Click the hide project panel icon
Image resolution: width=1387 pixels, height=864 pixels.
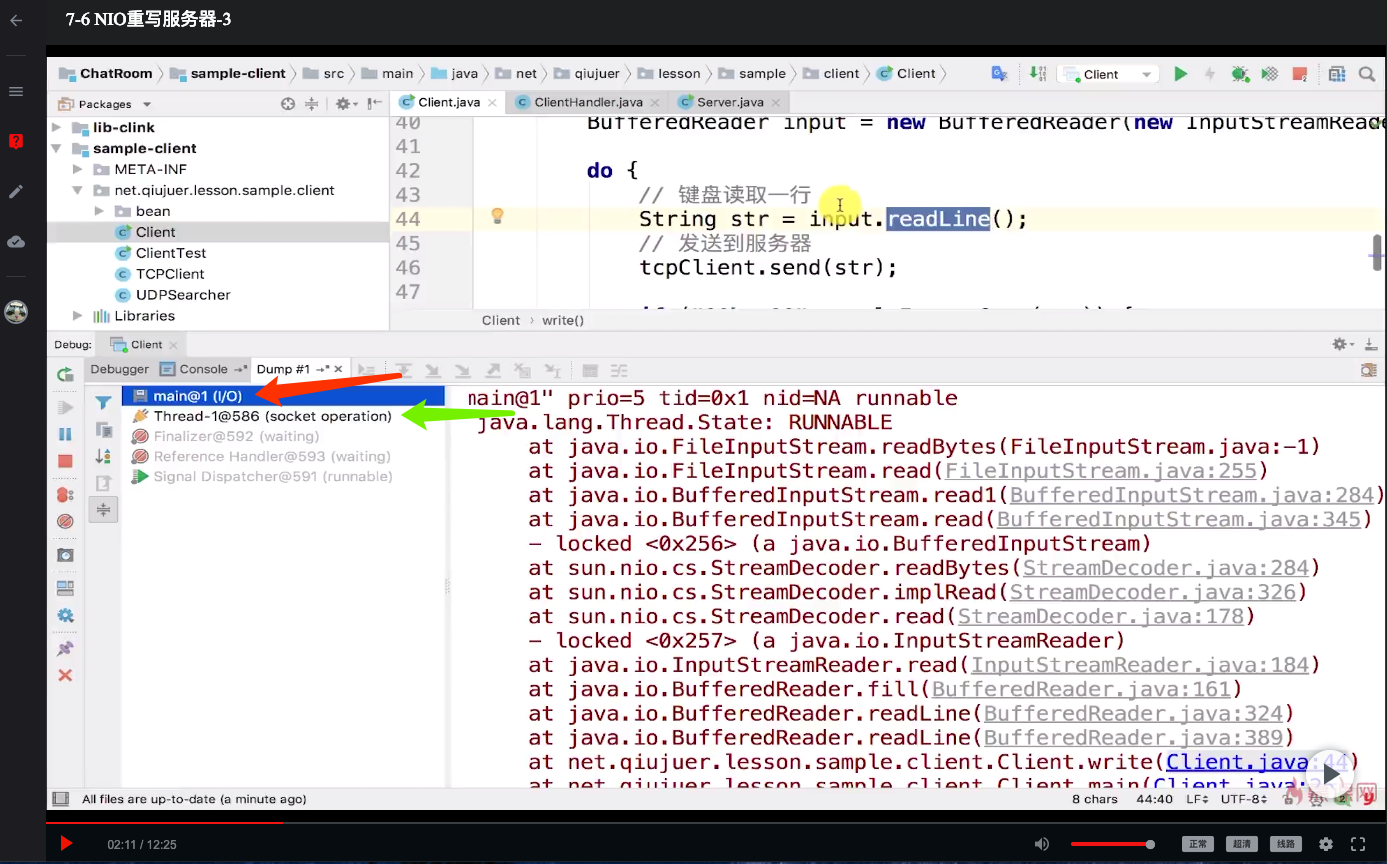tap(375, 104)
